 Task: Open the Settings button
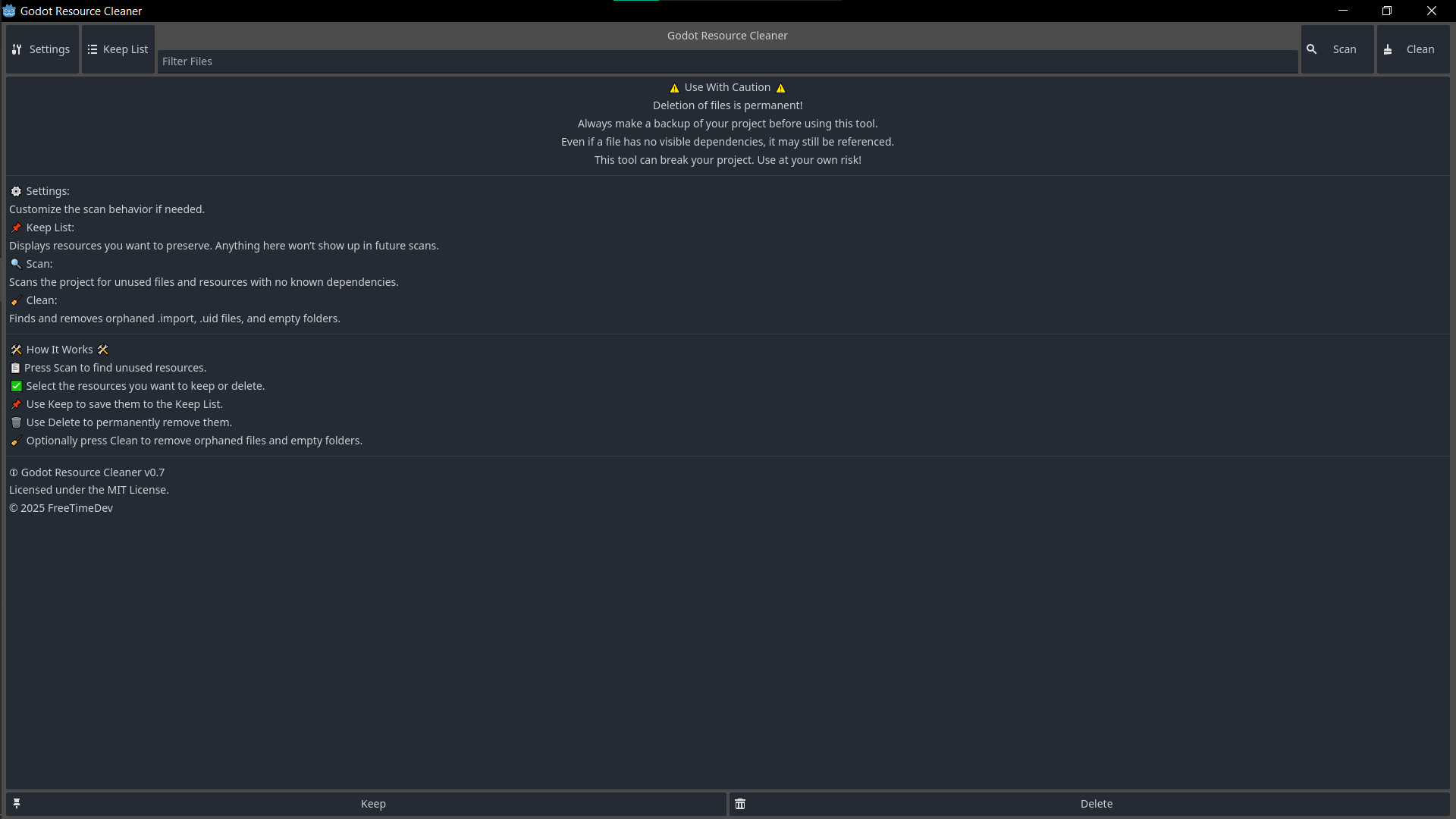(42, 49)
